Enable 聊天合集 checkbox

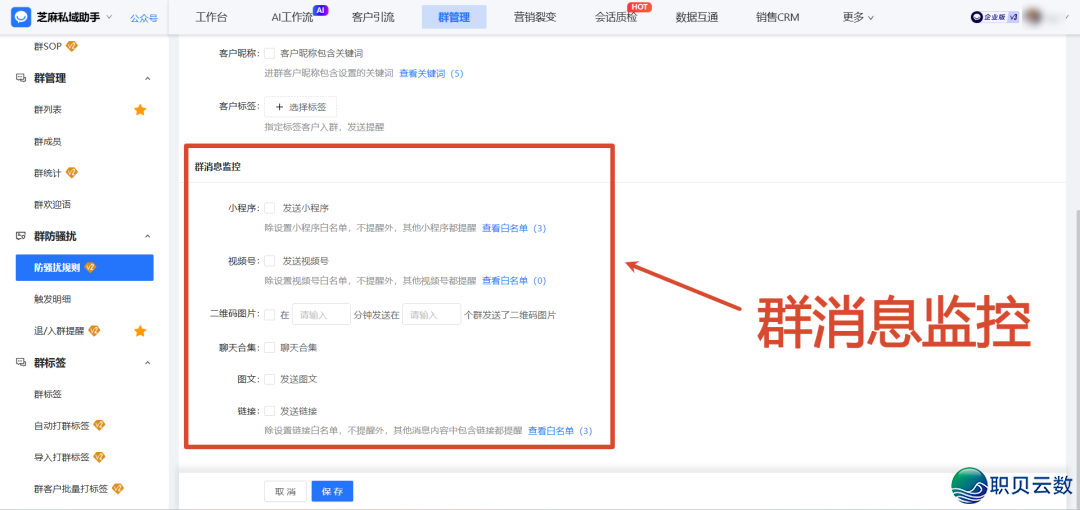click(270, 347)
